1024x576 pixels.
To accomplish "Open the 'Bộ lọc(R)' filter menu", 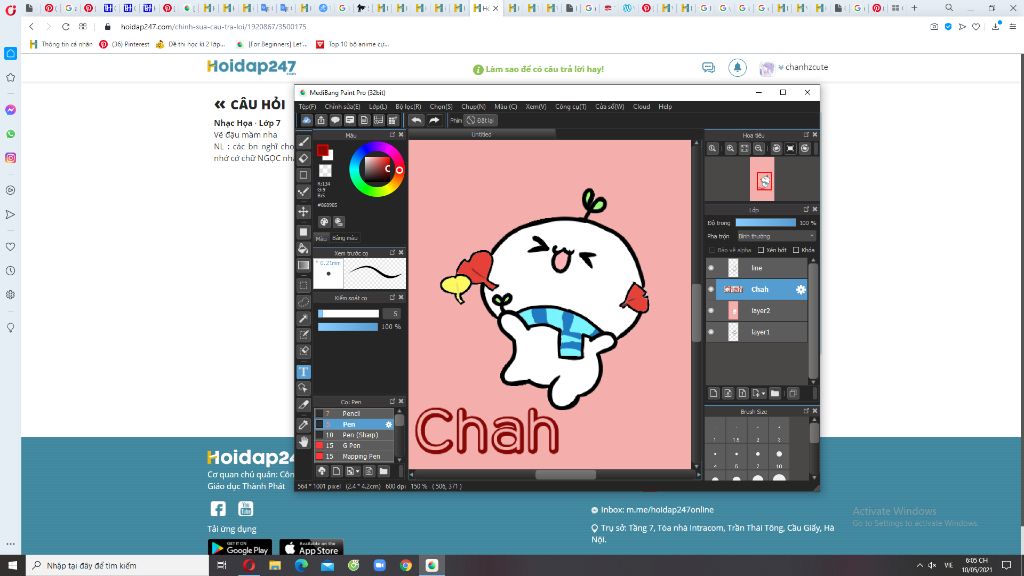I will coord(408,106).
